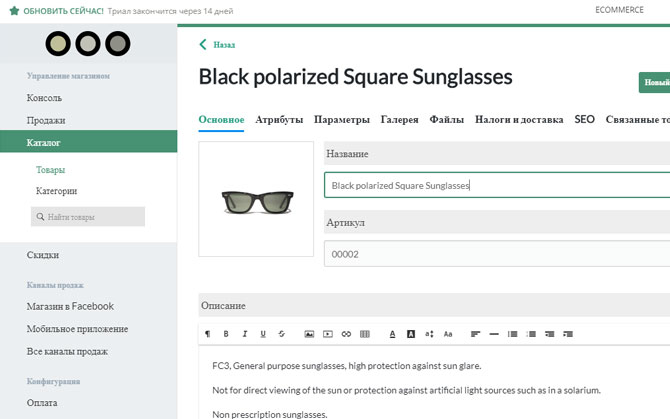Open text color picker in editor toolbar
The height and width of the screenshot is (419, 670).
coord(392,333)
